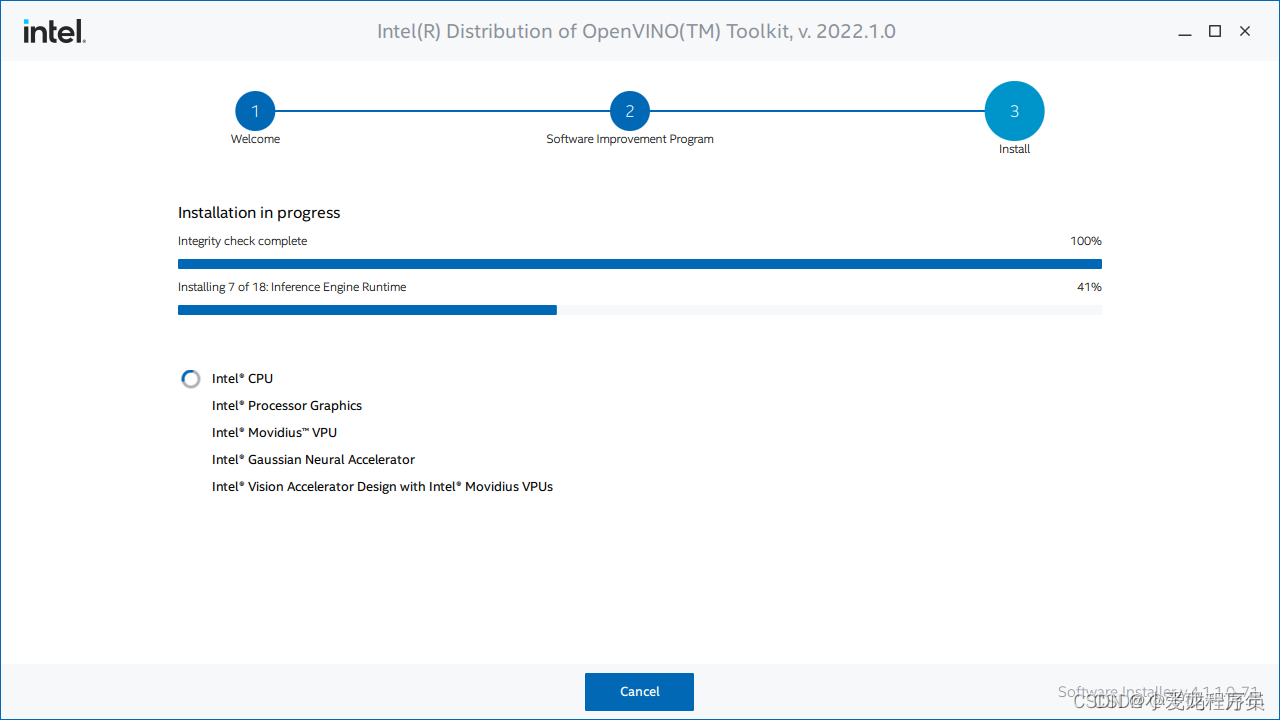Click "Intel® Movidius™ VPU" text

coord(274,433)
